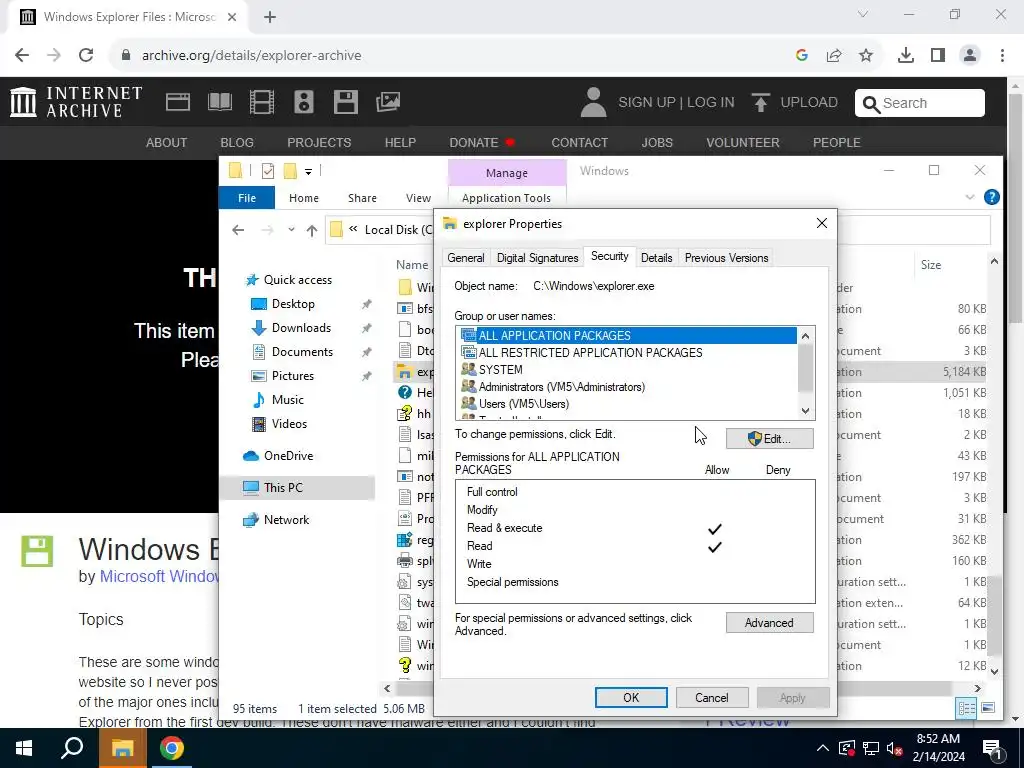
Task: Open the Microsoft Windows author link
Action: 159,577
